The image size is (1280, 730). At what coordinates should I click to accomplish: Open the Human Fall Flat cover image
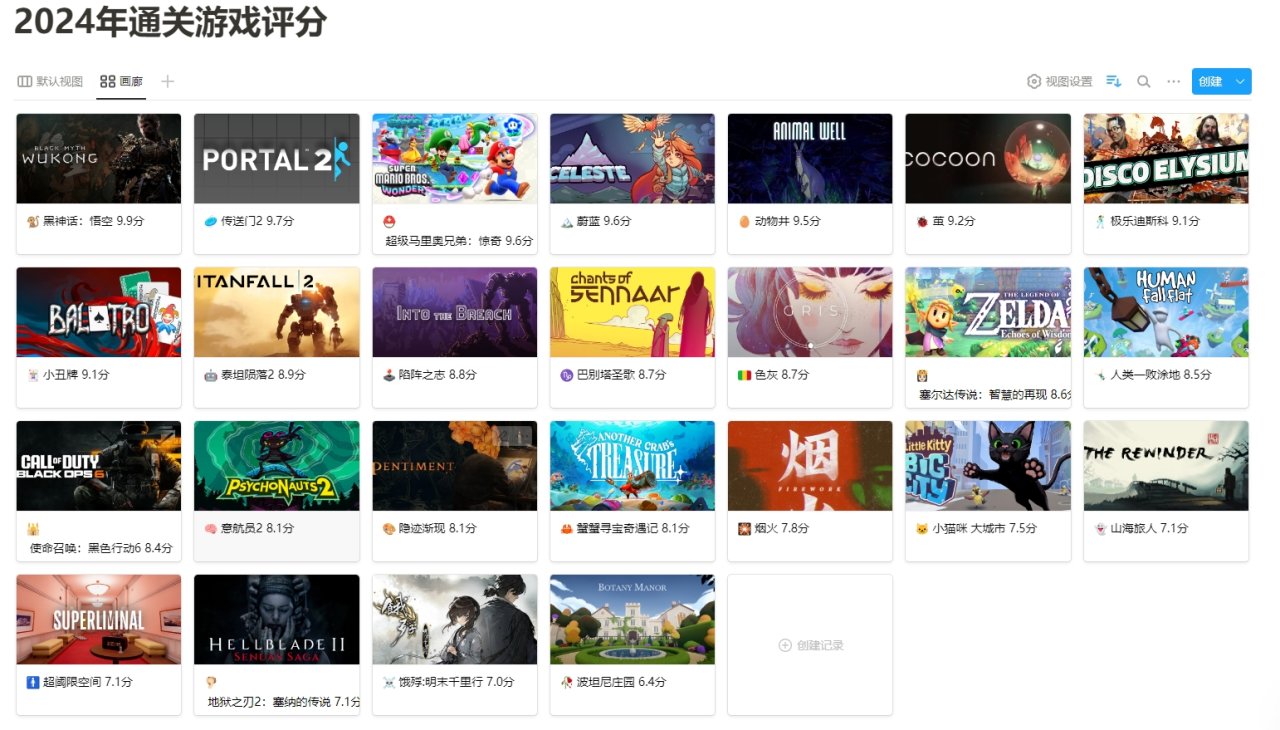1166,312
